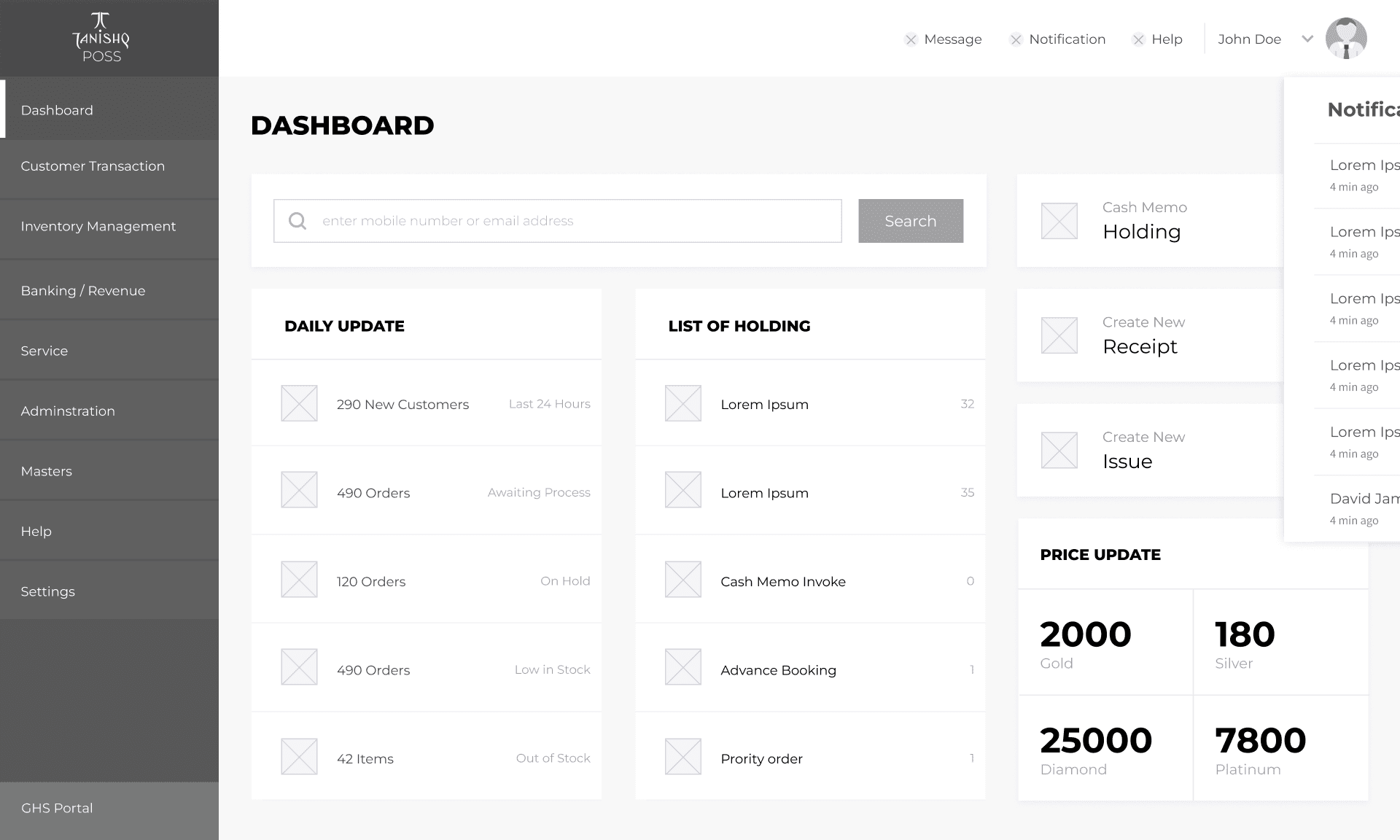Select Adminstration in the sidebar
This screenshot has width=1400, height=840.
pos(109,411)
